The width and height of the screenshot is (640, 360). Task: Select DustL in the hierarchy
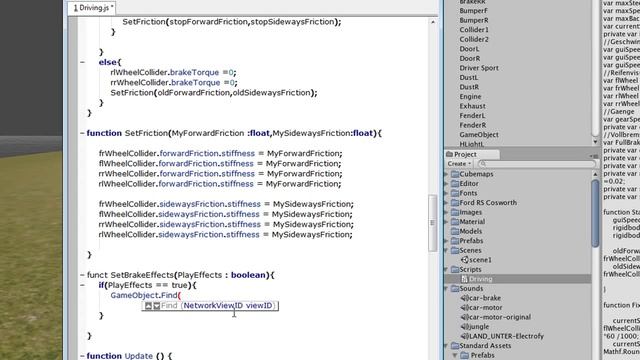pyautogui.click(x=469, y=78)
